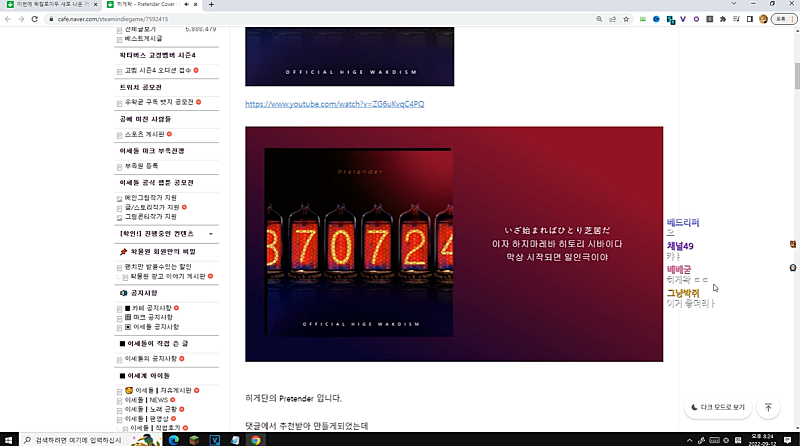The image size is (800, 446).
Task: Open the gray square extension icon
Action: (x=709, y=19)
